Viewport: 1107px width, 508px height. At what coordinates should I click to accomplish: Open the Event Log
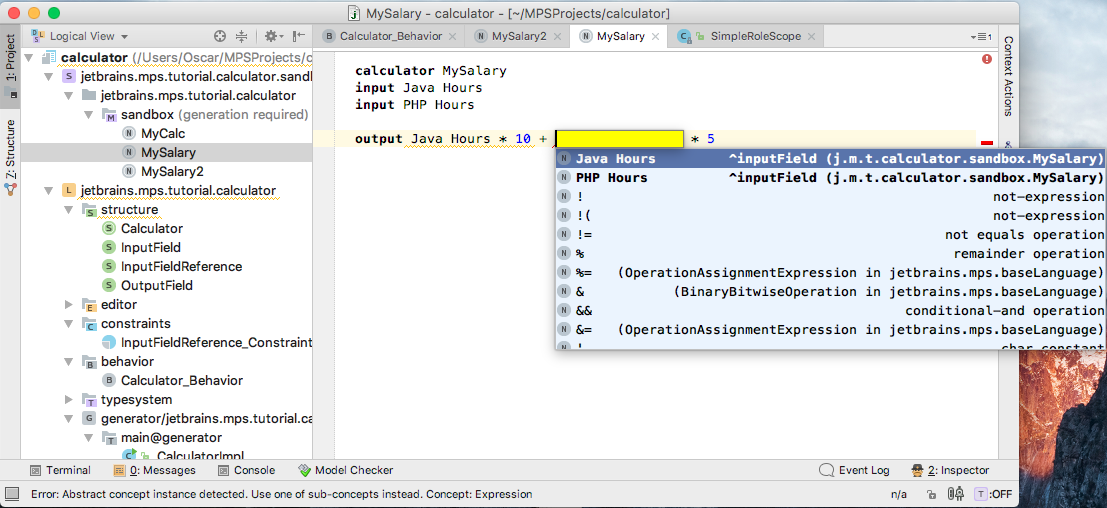[854, 470]
